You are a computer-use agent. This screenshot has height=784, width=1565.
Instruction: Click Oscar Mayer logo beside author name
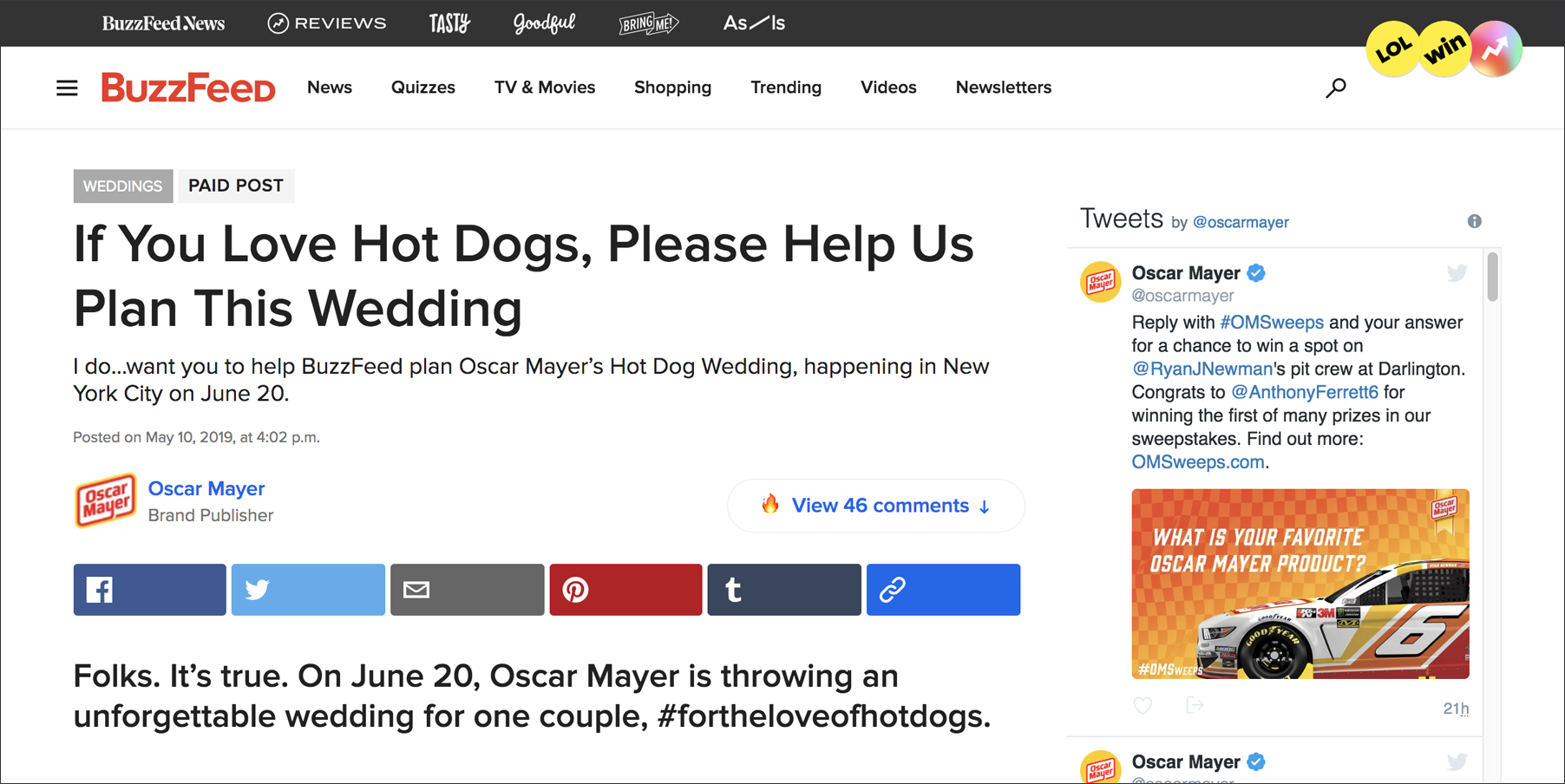[x=105, y=500]
